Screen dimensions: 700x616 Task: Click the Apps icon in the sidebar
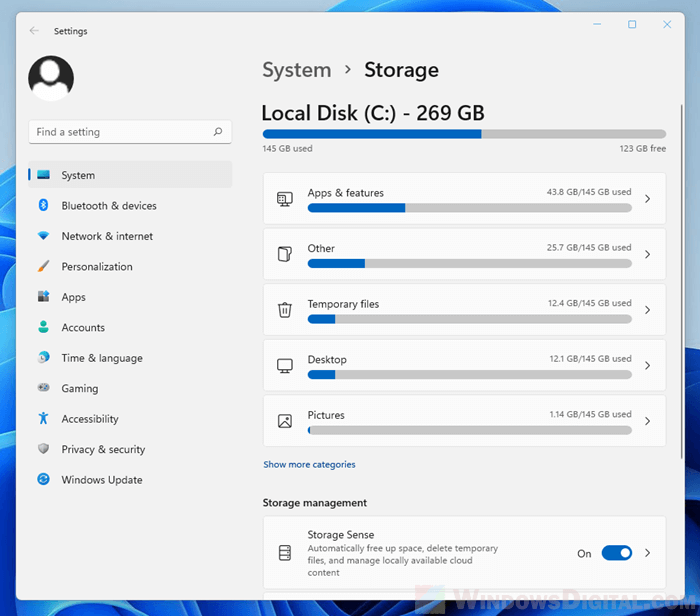43,296
